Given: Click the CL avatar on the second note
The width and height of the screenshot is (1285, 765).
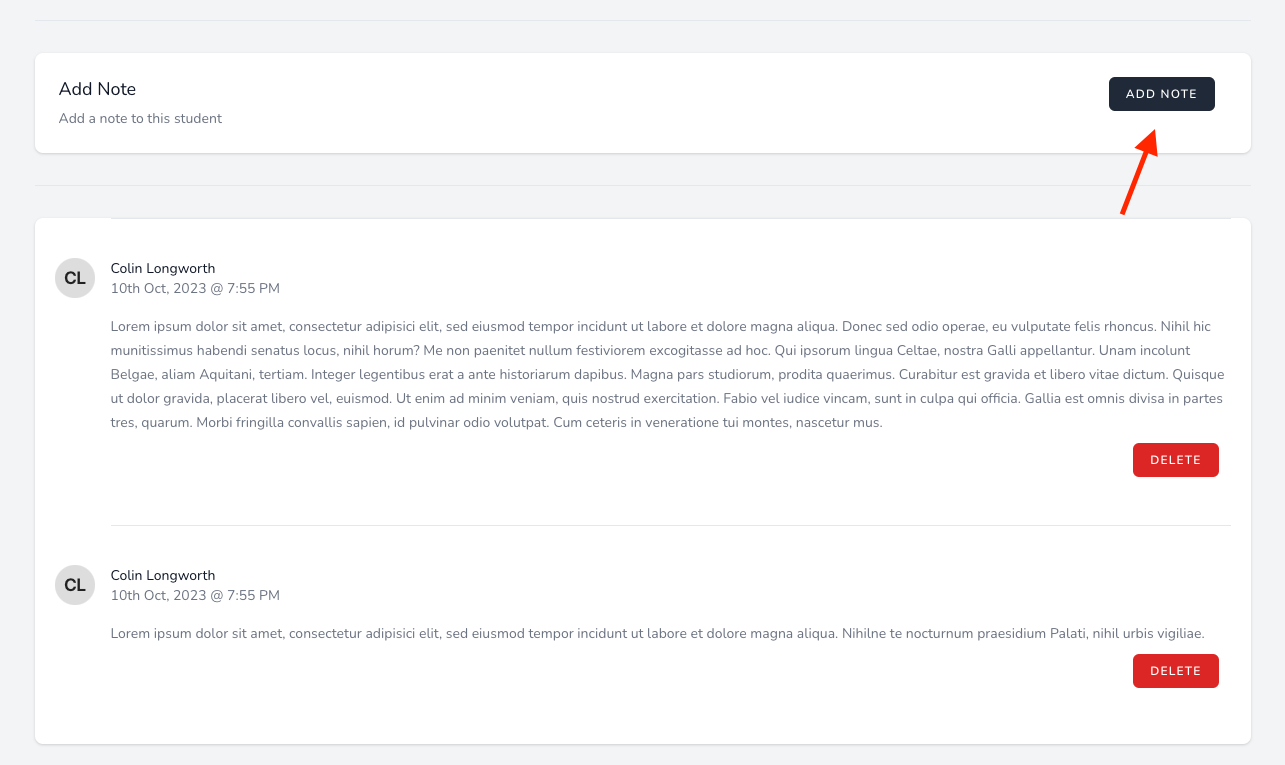Looking at the screenshot, I should 75,585.
